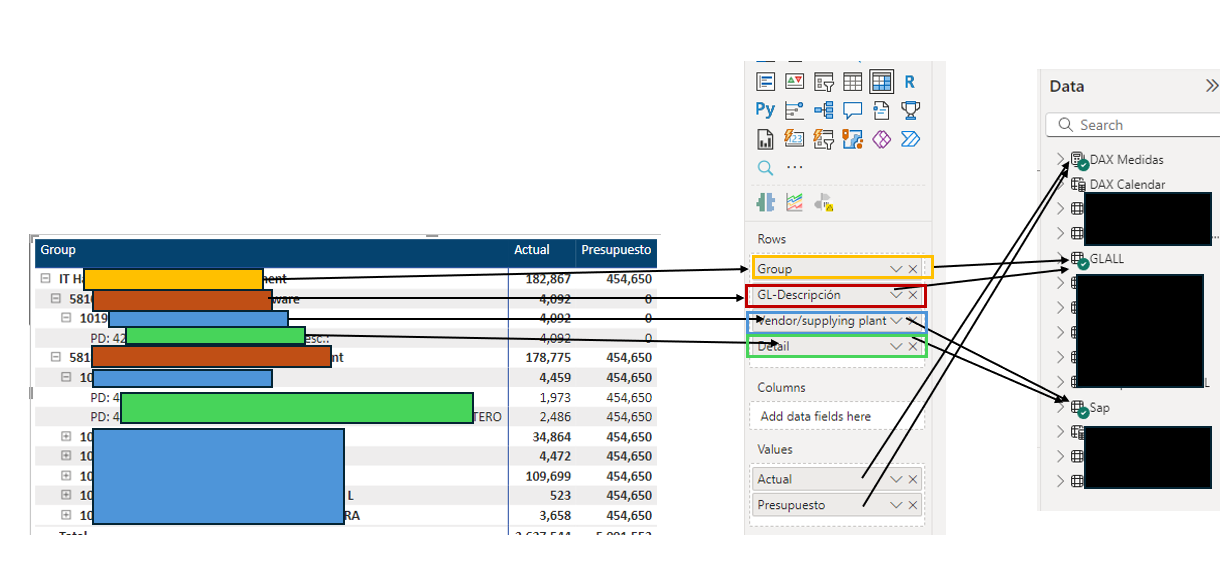Expand matrix row with Actual 523

click(66, 495)
